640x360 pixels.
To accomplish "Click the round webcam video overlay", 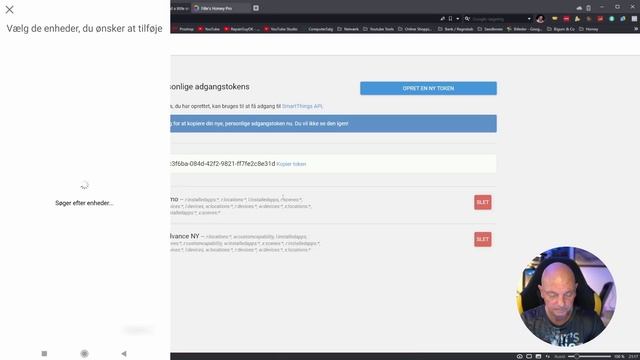I will [x=566, y=296].
